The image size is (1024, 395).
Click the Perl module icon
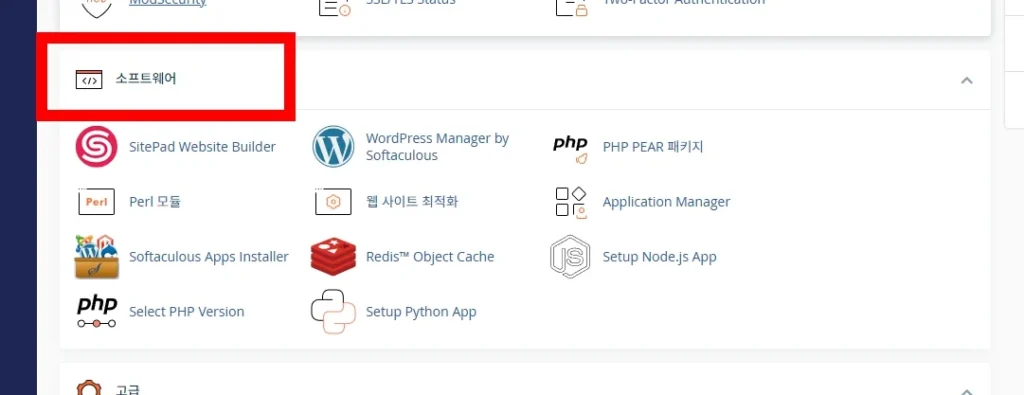point(96,202)
